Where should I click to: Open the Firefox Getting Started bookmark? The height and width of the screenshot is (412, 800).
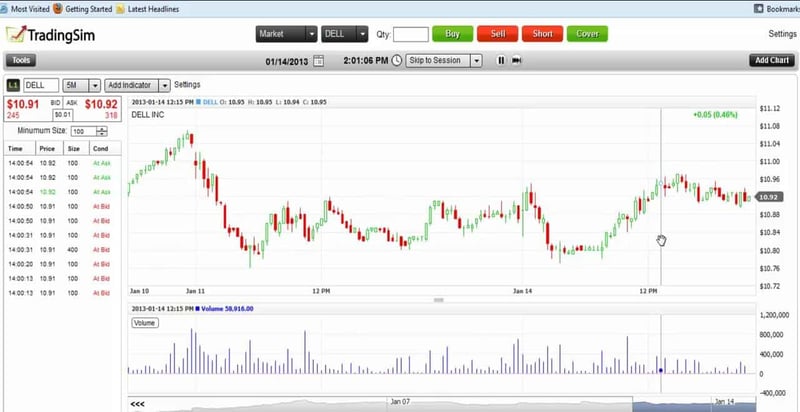(83, 9)
